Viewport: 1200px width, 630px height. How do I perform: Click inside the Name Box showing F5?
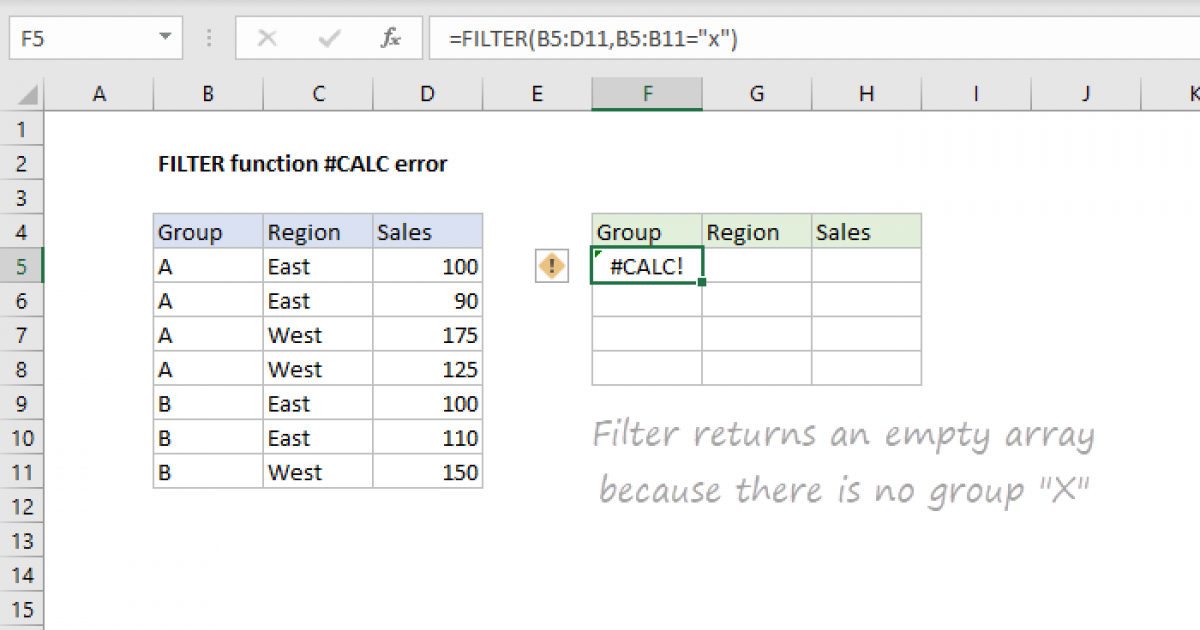pos(80,39)
